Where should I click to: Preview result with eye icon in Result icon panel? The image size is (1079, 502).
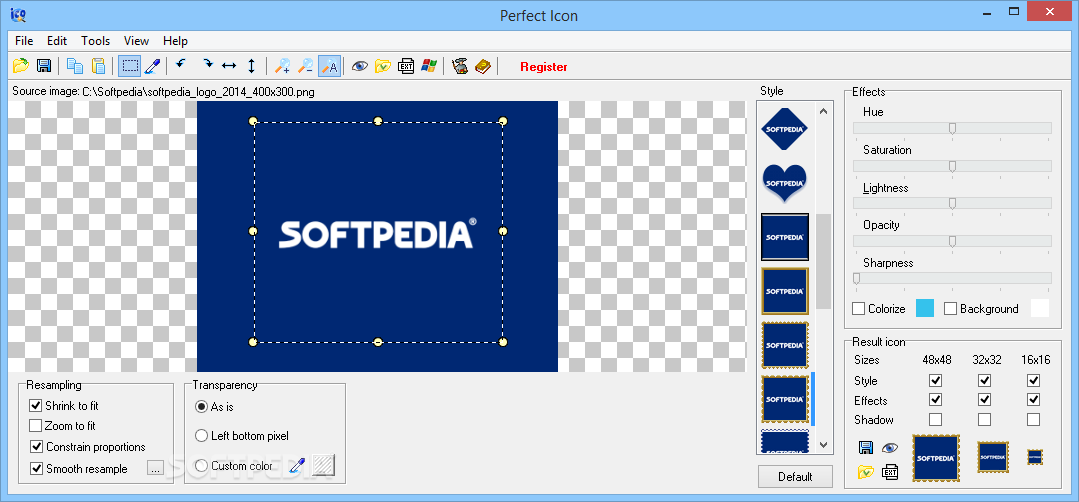tap(890, 448)
